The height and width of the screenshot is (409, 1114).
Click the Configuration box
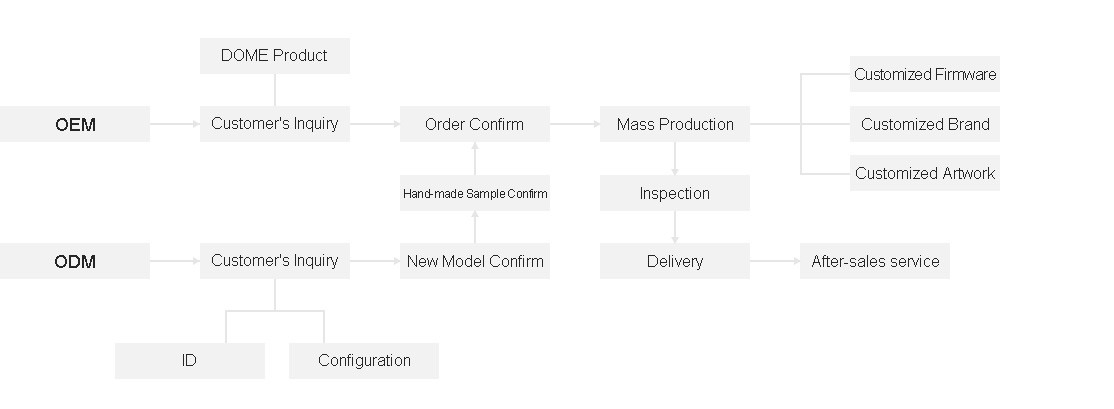pyautogui.click(x=363, y=360)
